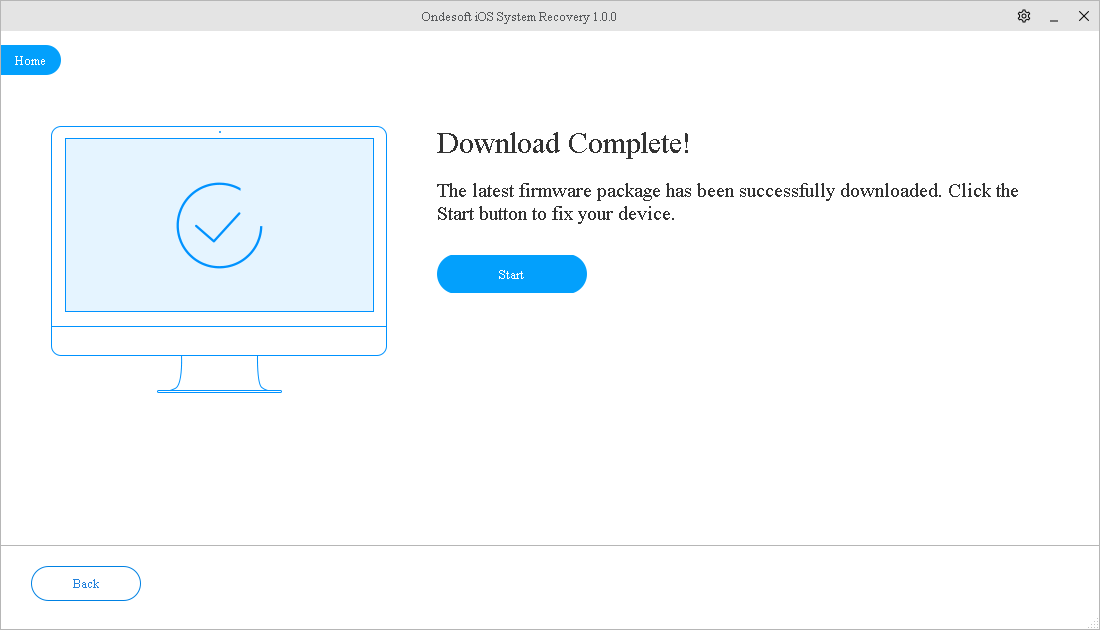Click the "Download Complete!" heading

[x=563, y=144]
